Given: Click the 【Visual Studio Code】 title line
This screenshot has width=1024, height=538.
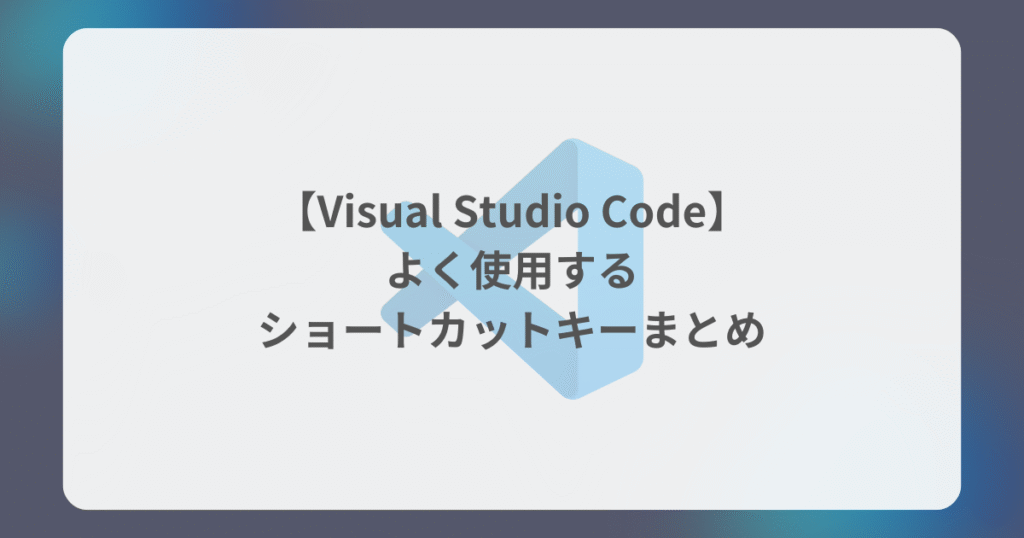Looking at the screenshot, I should pyautogui.click(x=512, y=212).
